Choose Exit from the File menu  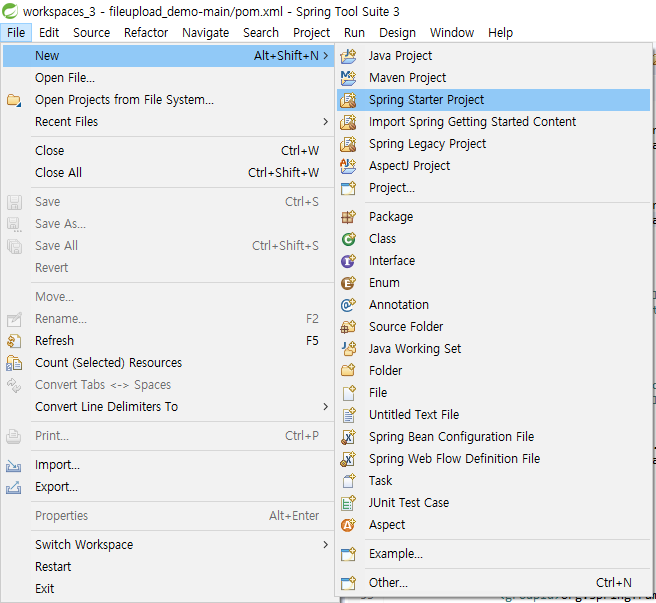(168, 589)
